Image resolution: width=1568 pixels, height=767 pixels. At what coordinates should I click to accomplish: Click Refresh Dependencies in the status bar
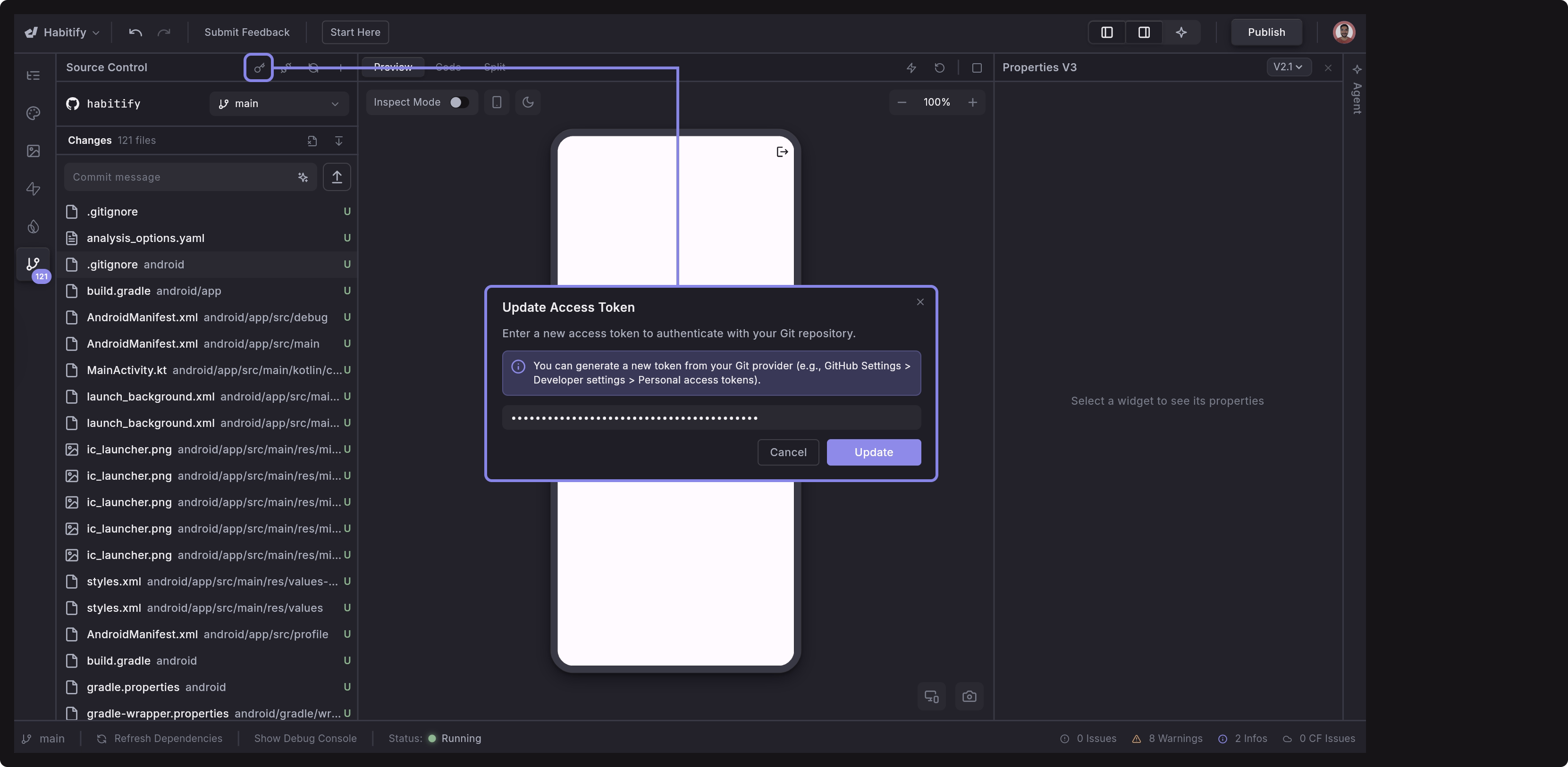[168, 738]
